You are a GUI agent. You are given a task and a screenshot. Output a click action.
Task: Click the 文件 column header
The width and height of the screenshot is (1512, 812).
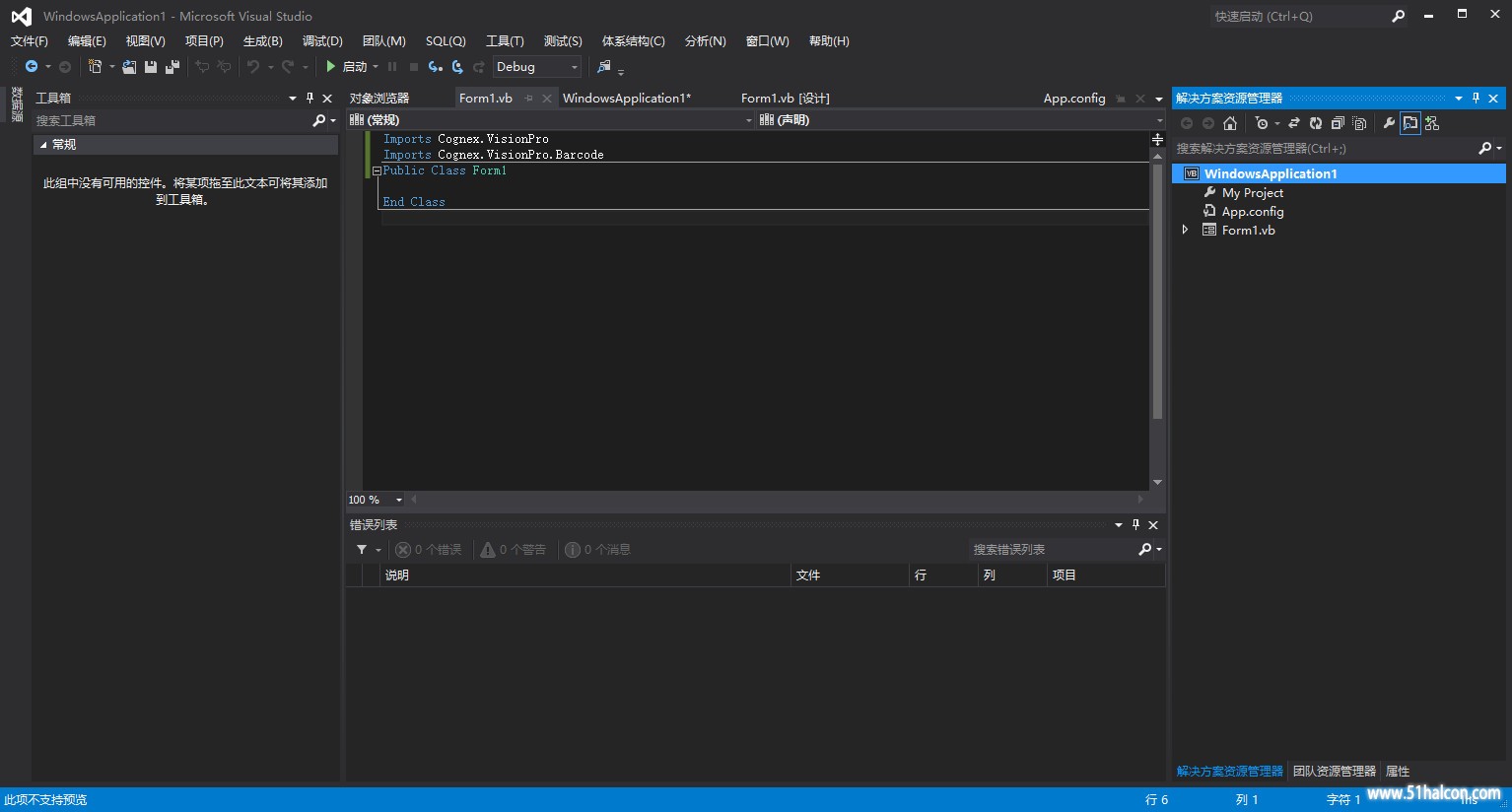pos(851,575)
